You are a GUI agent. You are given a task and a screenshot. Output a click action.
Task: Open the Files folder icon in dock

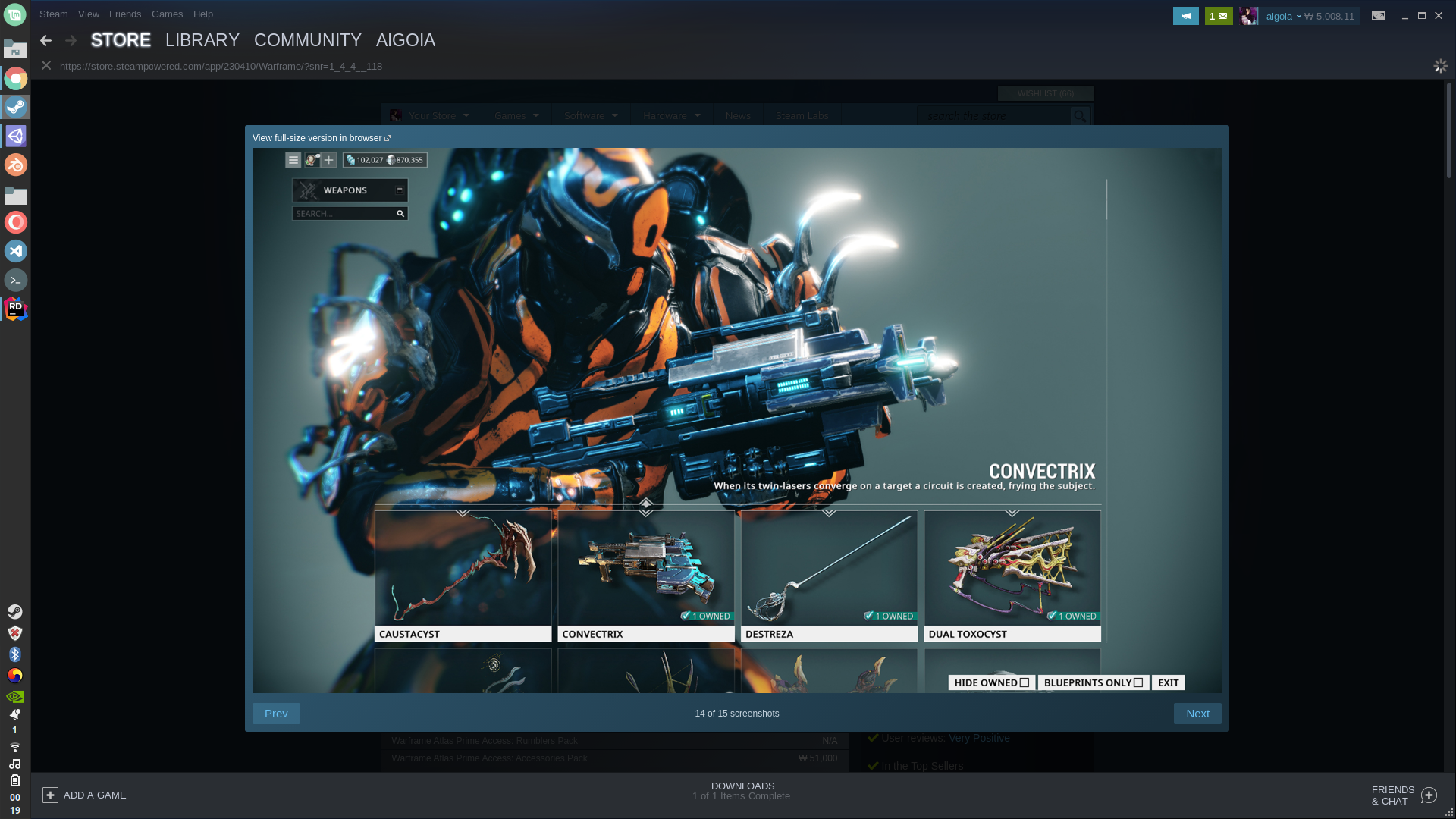(x=15, y=195)
